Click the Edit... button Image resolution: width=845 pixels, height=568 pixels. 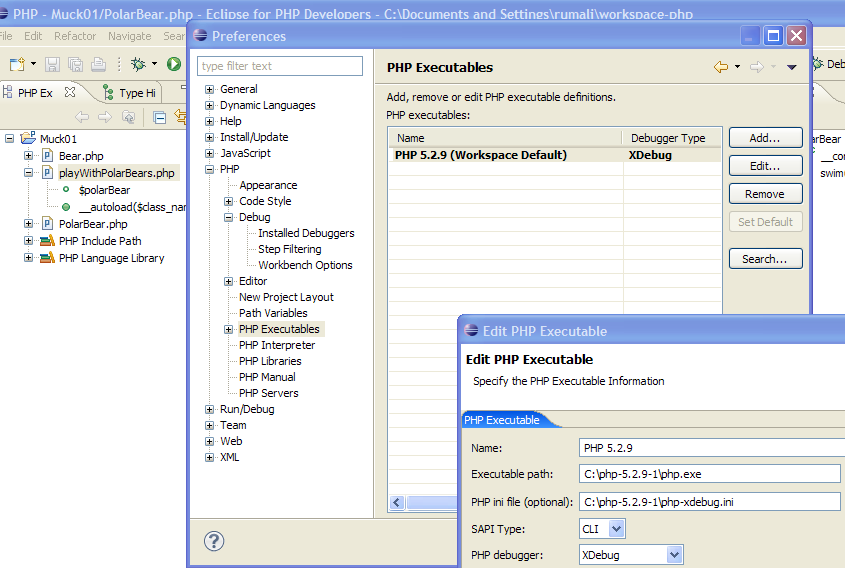(765, 166)
